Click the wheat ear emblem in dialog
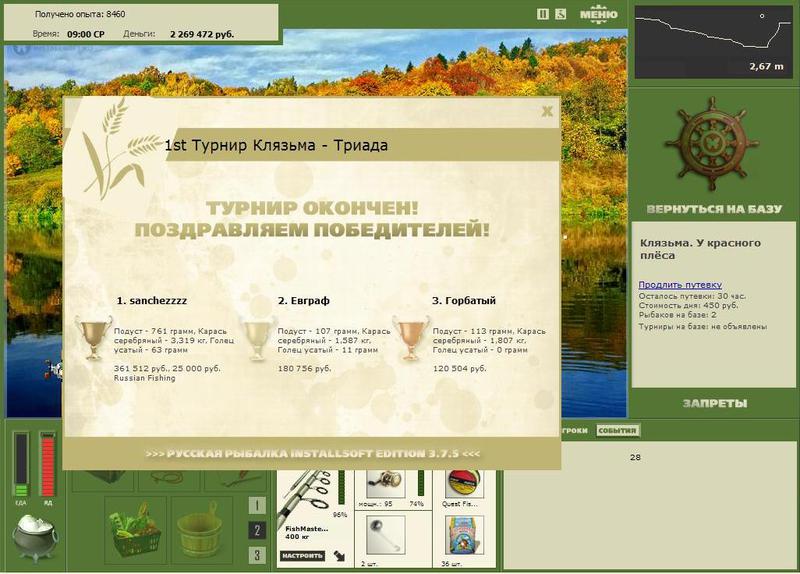800x574 pixels. [120, 147]
